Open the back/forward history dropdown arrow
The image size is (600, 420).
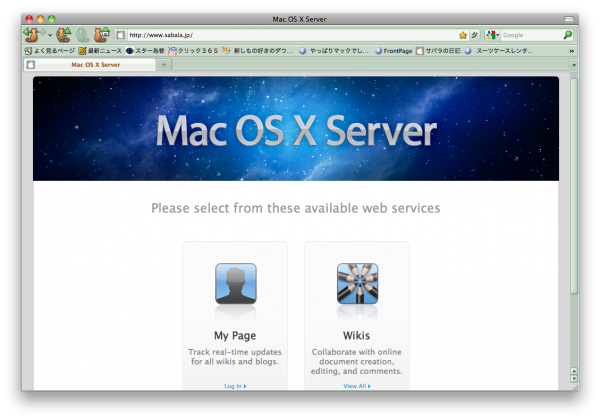(x=50, y=35)
